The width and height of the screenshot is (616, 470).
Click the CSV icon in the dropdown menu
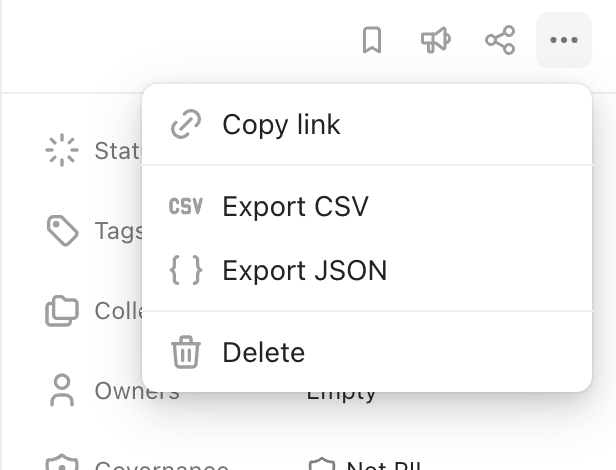186,206
